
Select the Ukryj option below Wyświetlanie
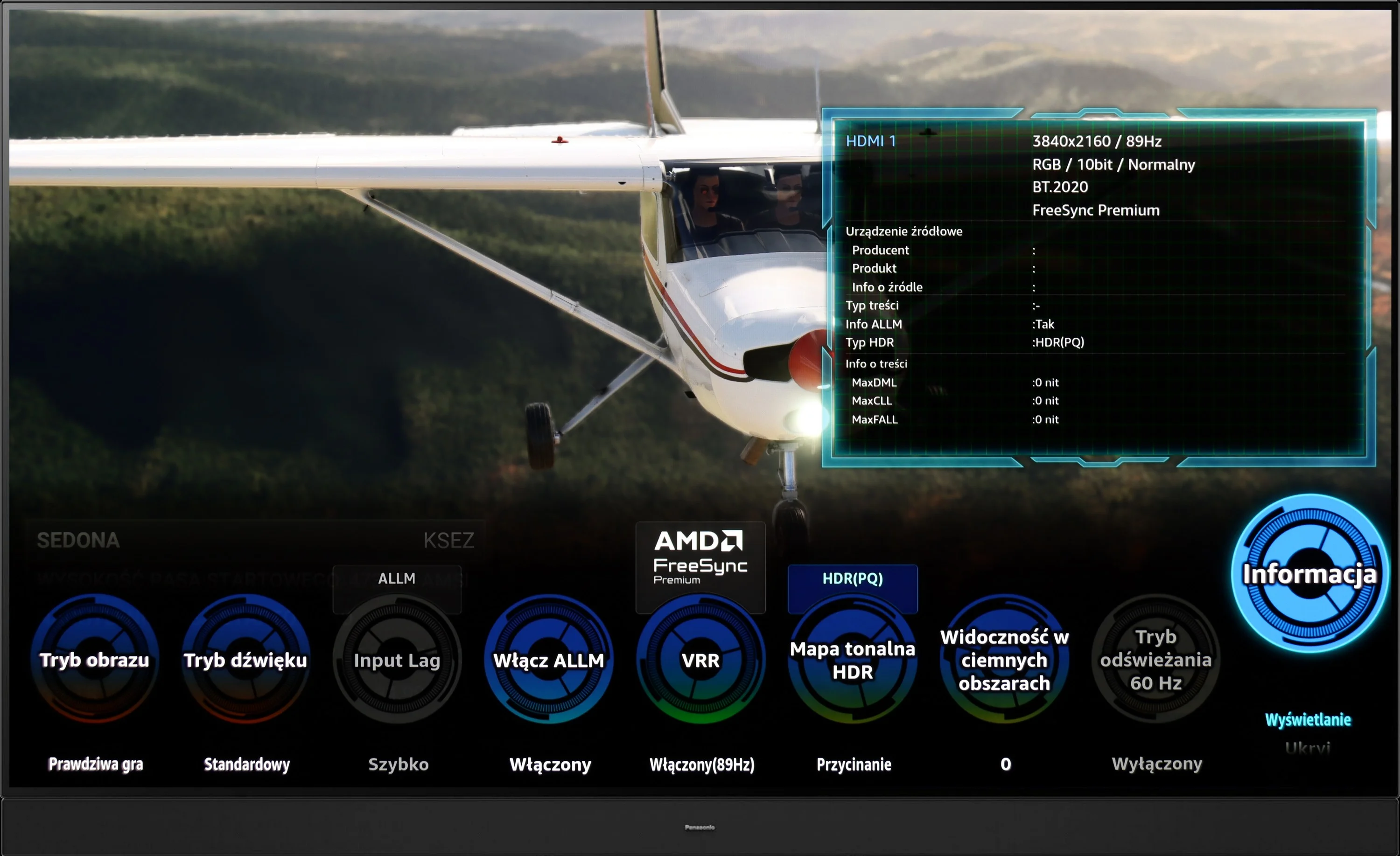point(1308,747)
